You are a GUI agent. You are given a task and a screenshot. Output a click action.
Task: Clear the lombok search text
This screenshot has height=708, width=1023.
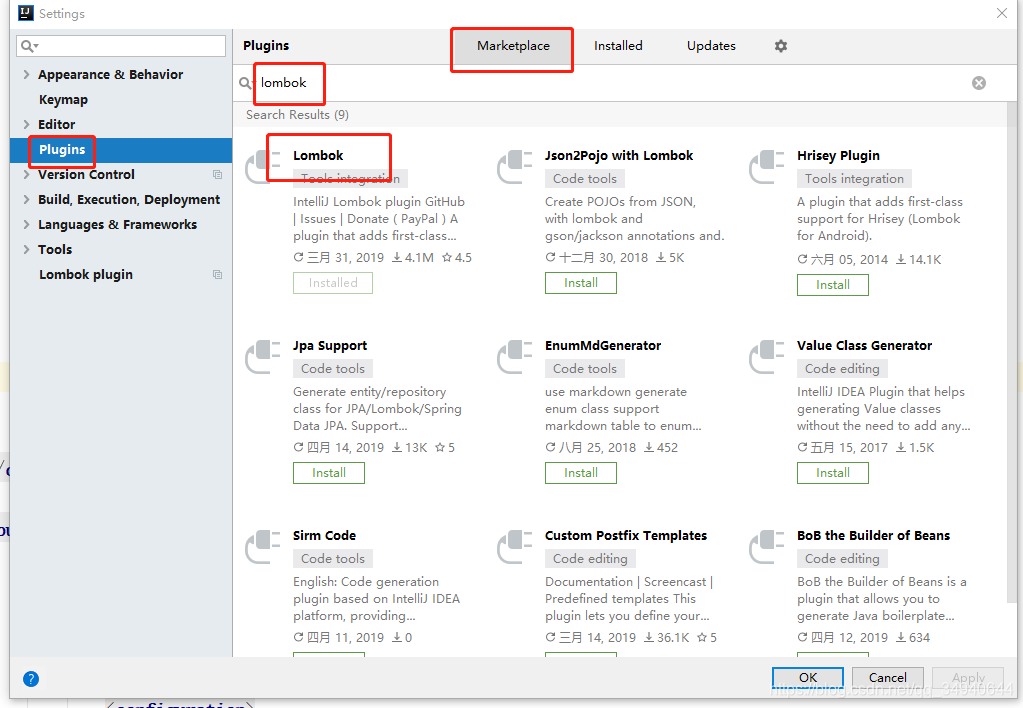979,83
